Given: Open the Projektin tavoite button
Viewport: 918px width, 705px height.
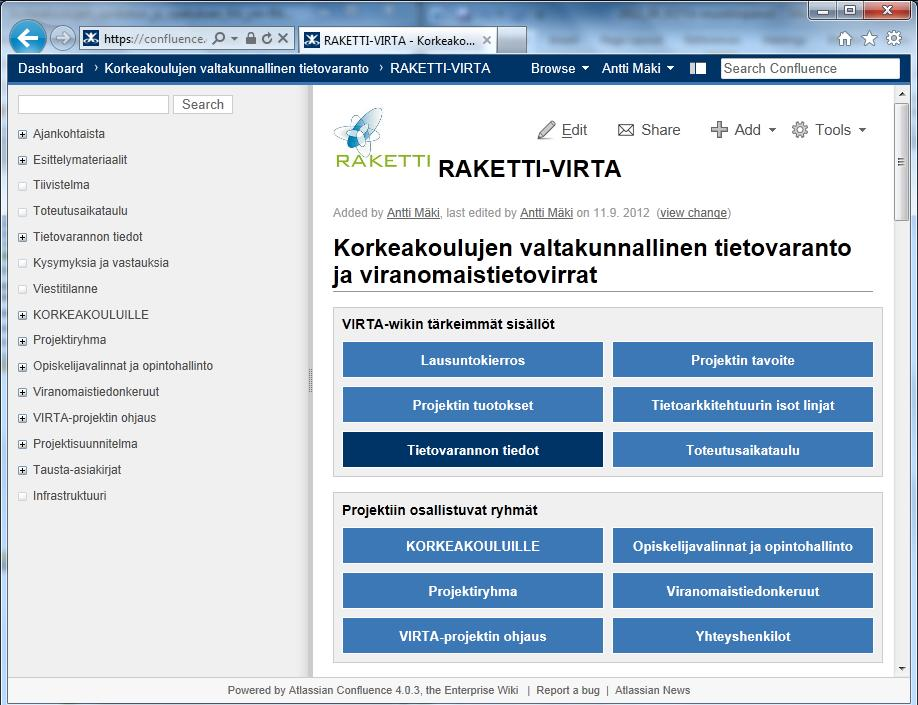Looking at the screenshot, I should coord(742,360).
